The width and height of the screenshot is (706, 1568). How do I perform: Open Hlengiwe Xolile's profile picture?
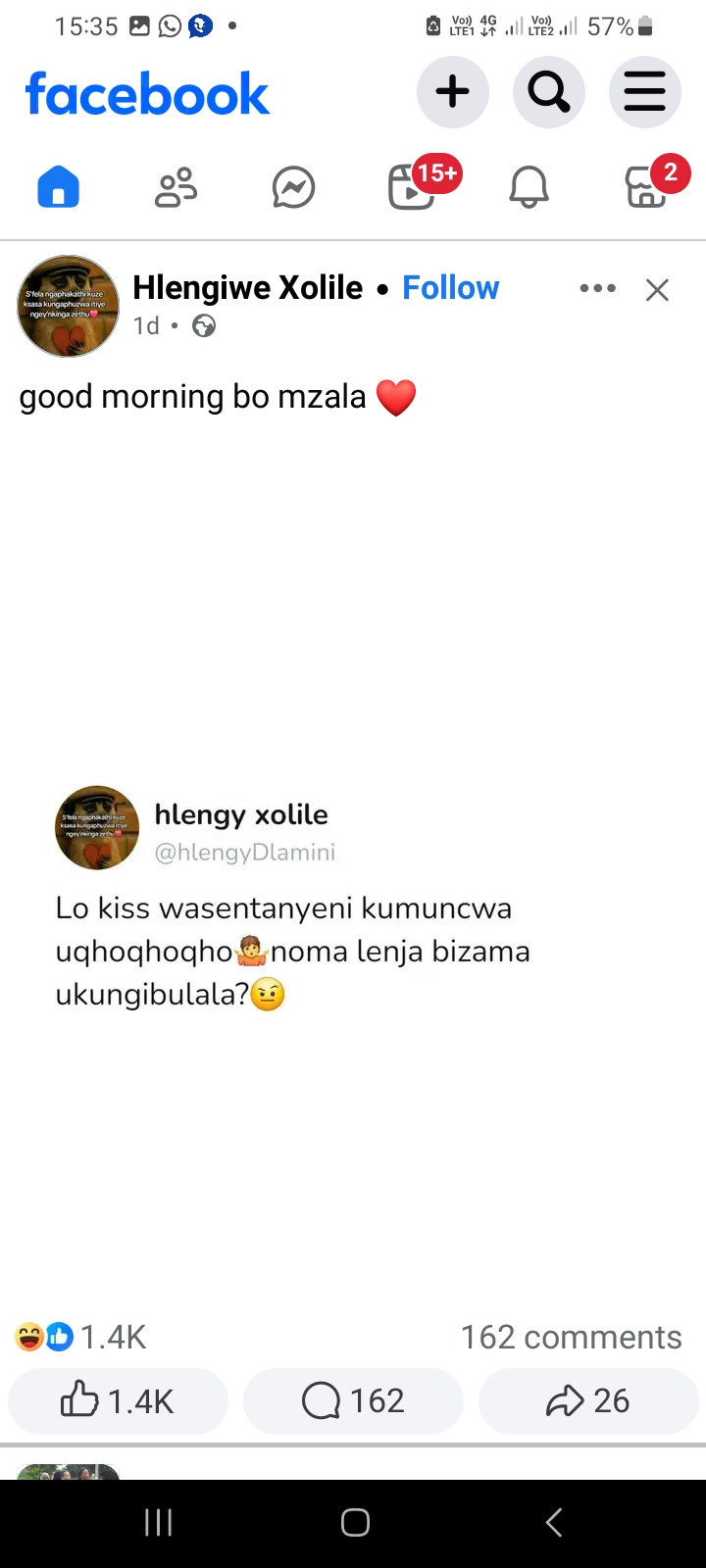click(68, 306)
